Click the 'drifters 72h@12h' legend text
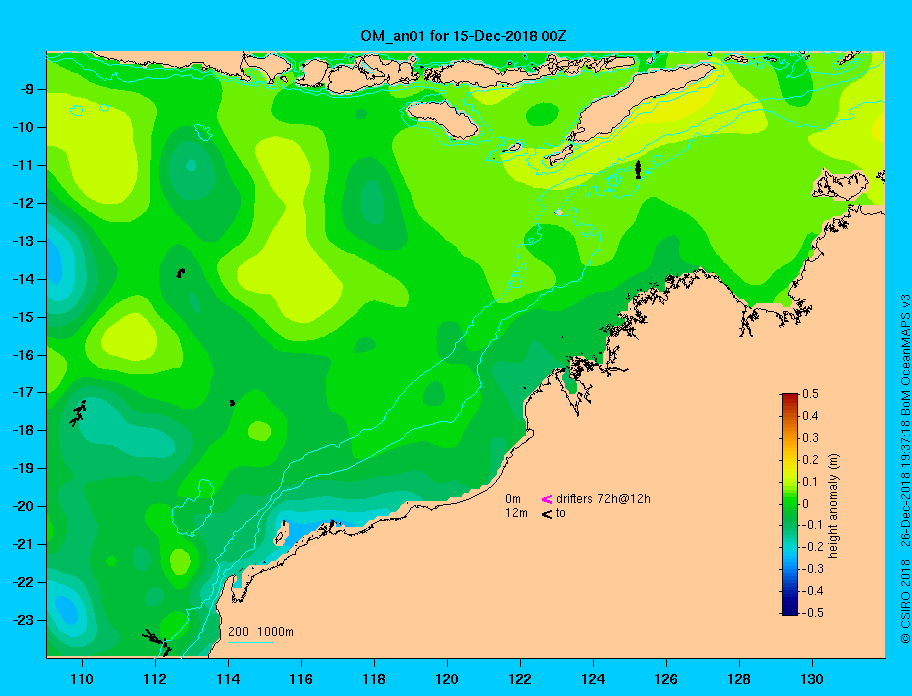This screenshot has width=912, height=696. [x=603, y=499]
